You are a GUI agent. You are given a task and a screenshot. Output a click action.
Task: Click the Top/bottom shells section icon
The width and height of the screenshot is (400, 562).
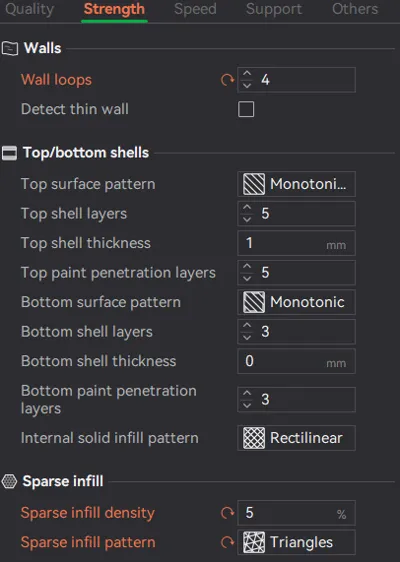(9, 153)
